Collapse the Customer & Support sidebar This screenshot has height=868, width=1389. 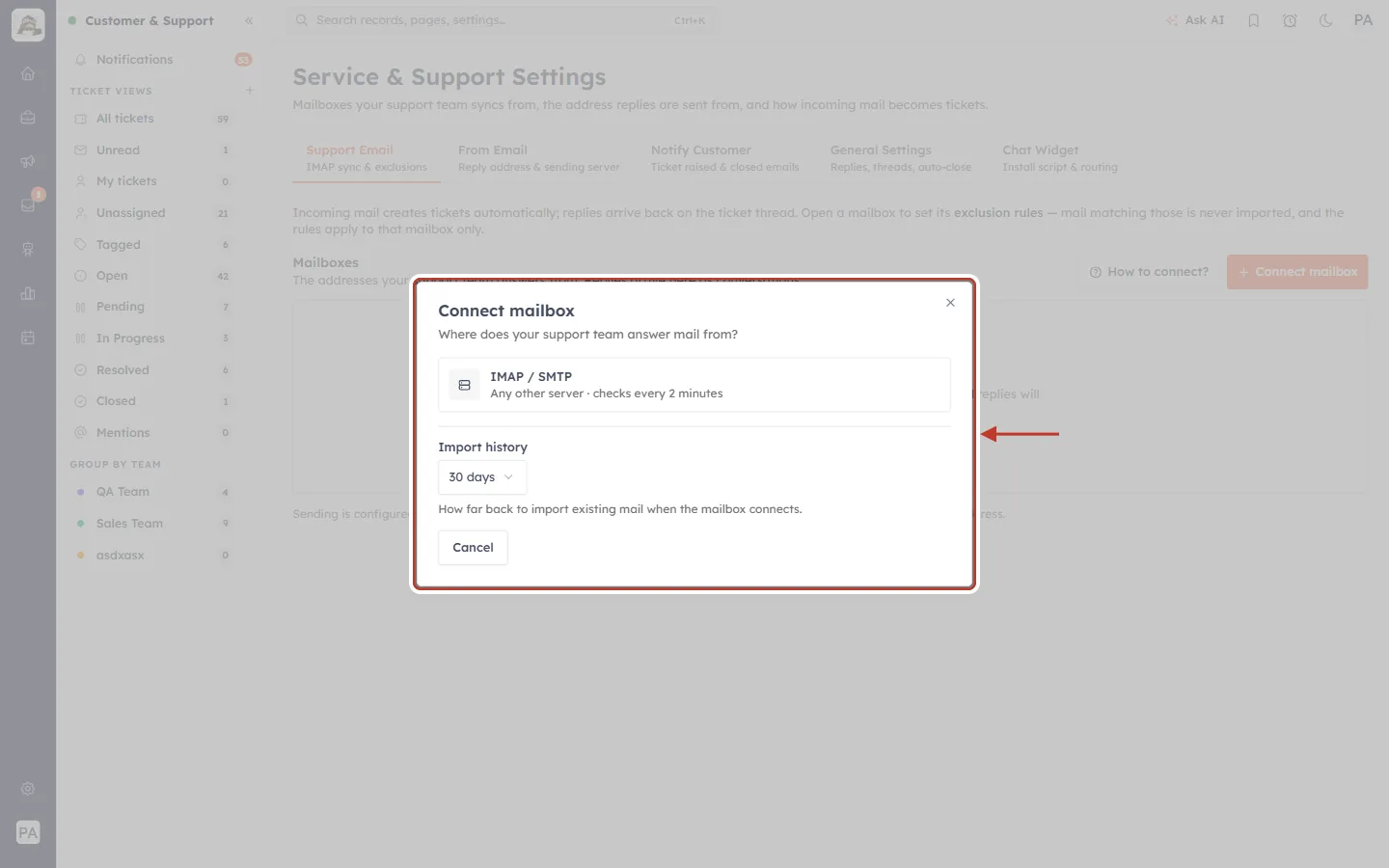(249, 20)
